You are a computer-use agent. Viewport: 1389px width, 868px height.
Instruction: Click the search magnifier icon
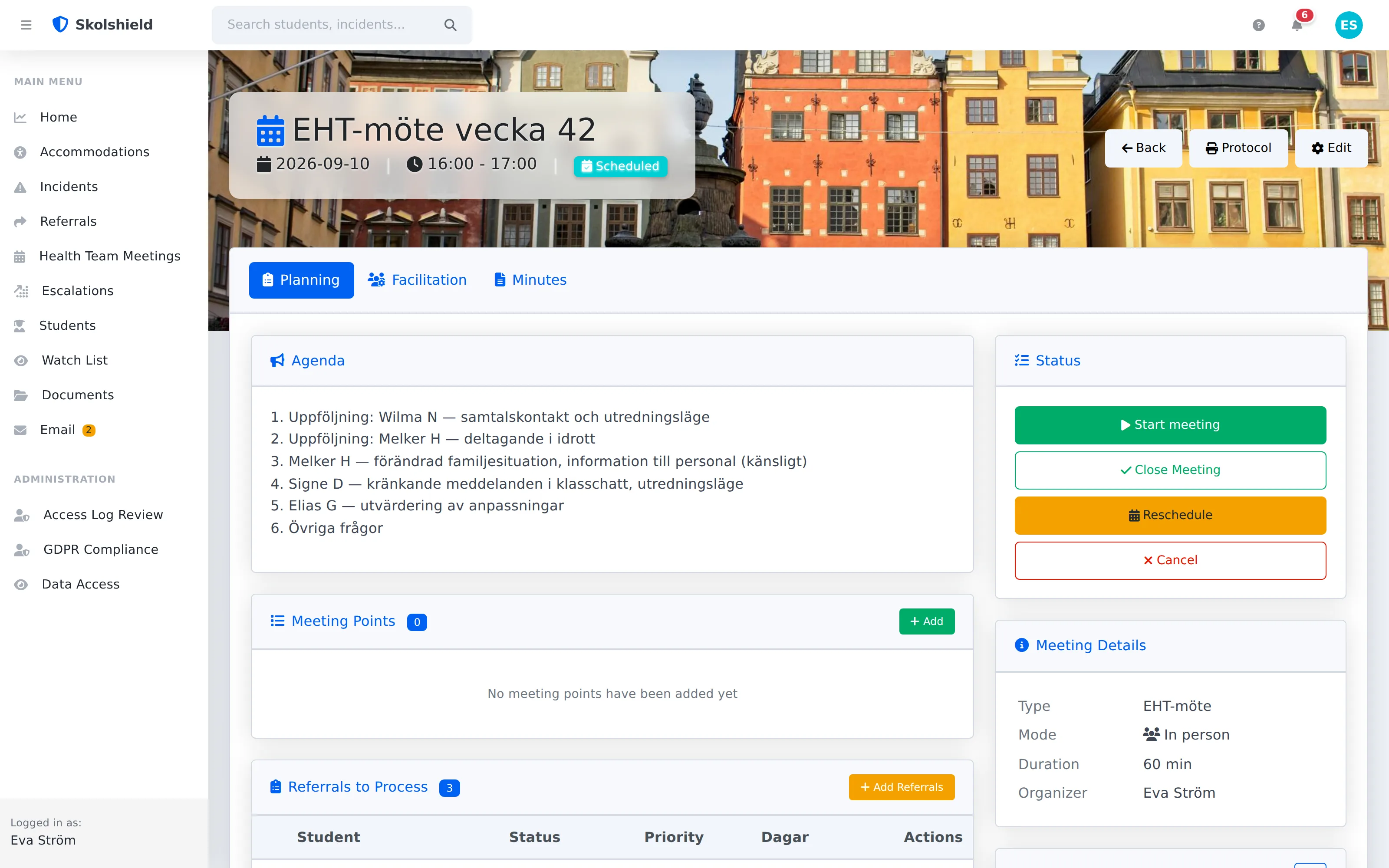[450, 25]
